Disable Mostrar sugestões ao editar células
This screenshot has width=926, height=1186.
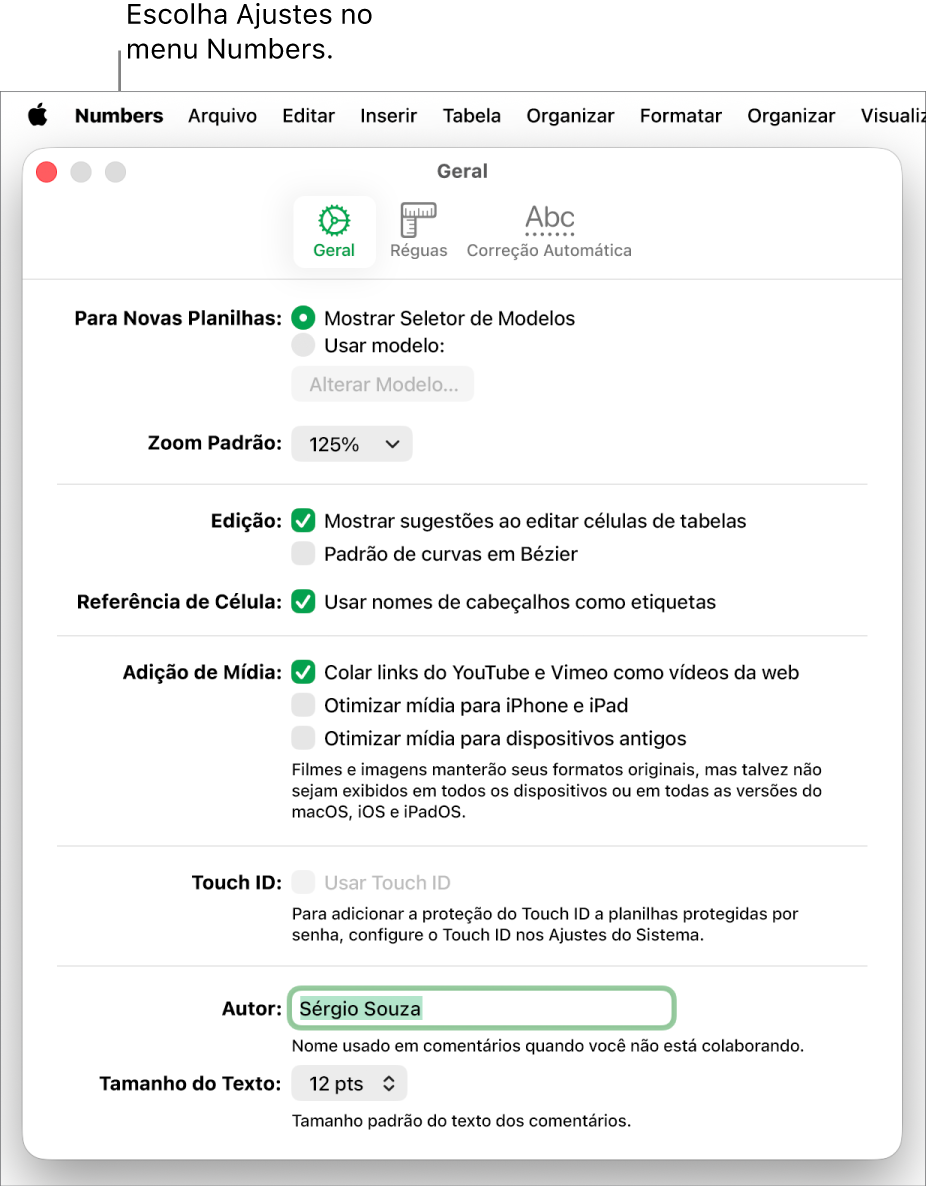303,520
